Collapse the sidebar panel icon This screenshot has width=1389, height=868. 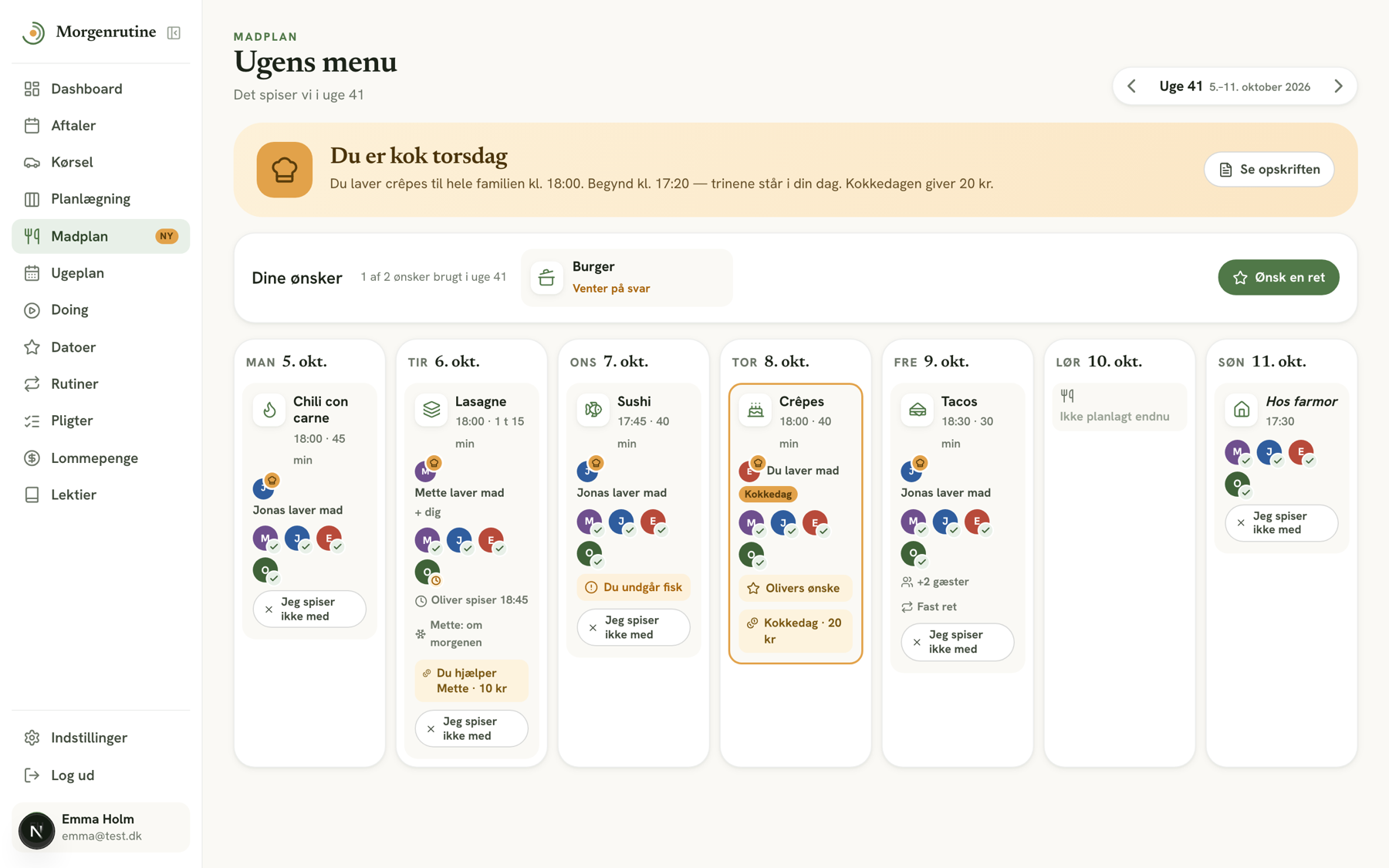(x=174, y=32)
